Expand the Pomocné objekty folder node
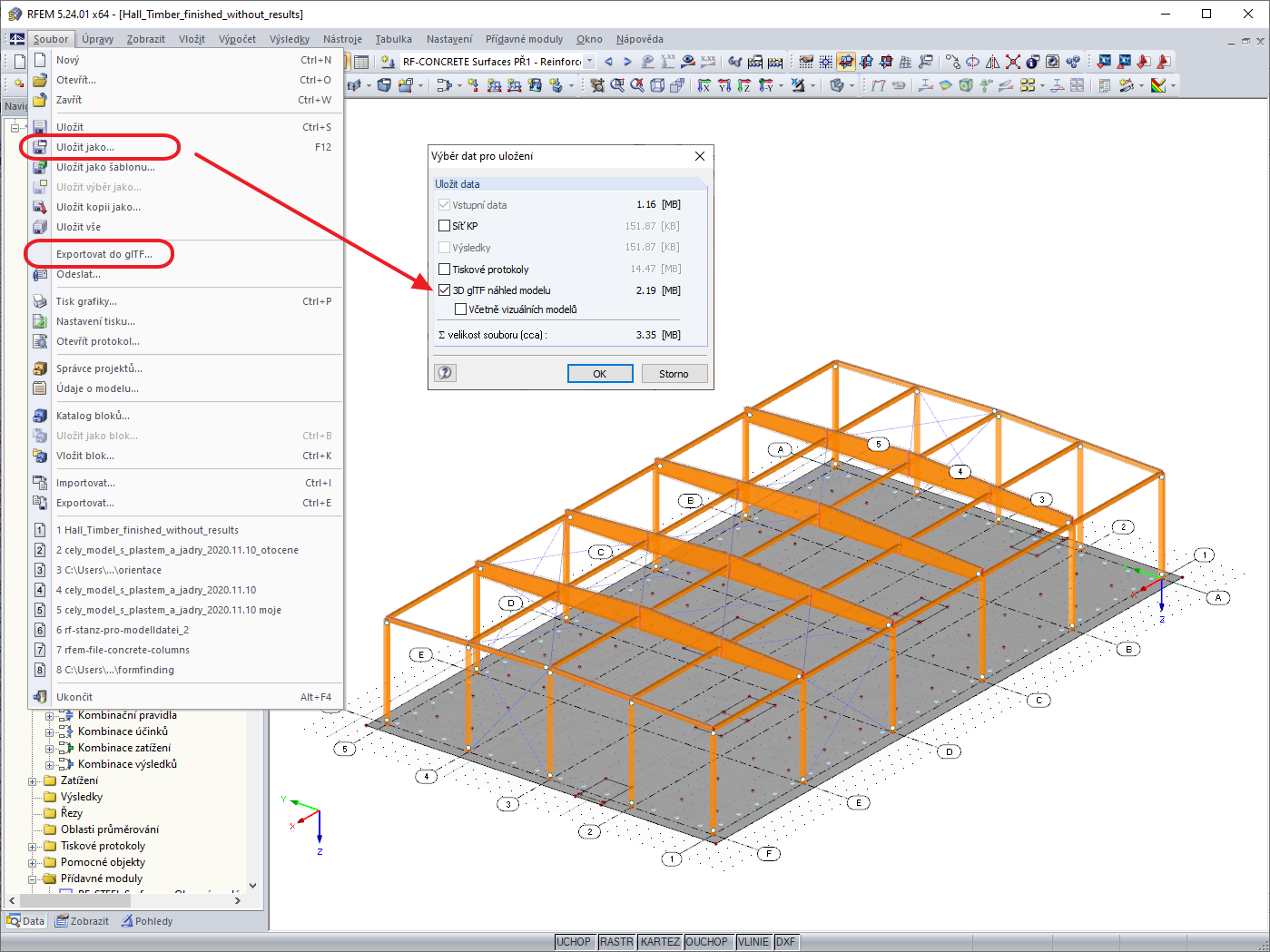Viewport: 1270px width, 952px height. click(33, 862)
